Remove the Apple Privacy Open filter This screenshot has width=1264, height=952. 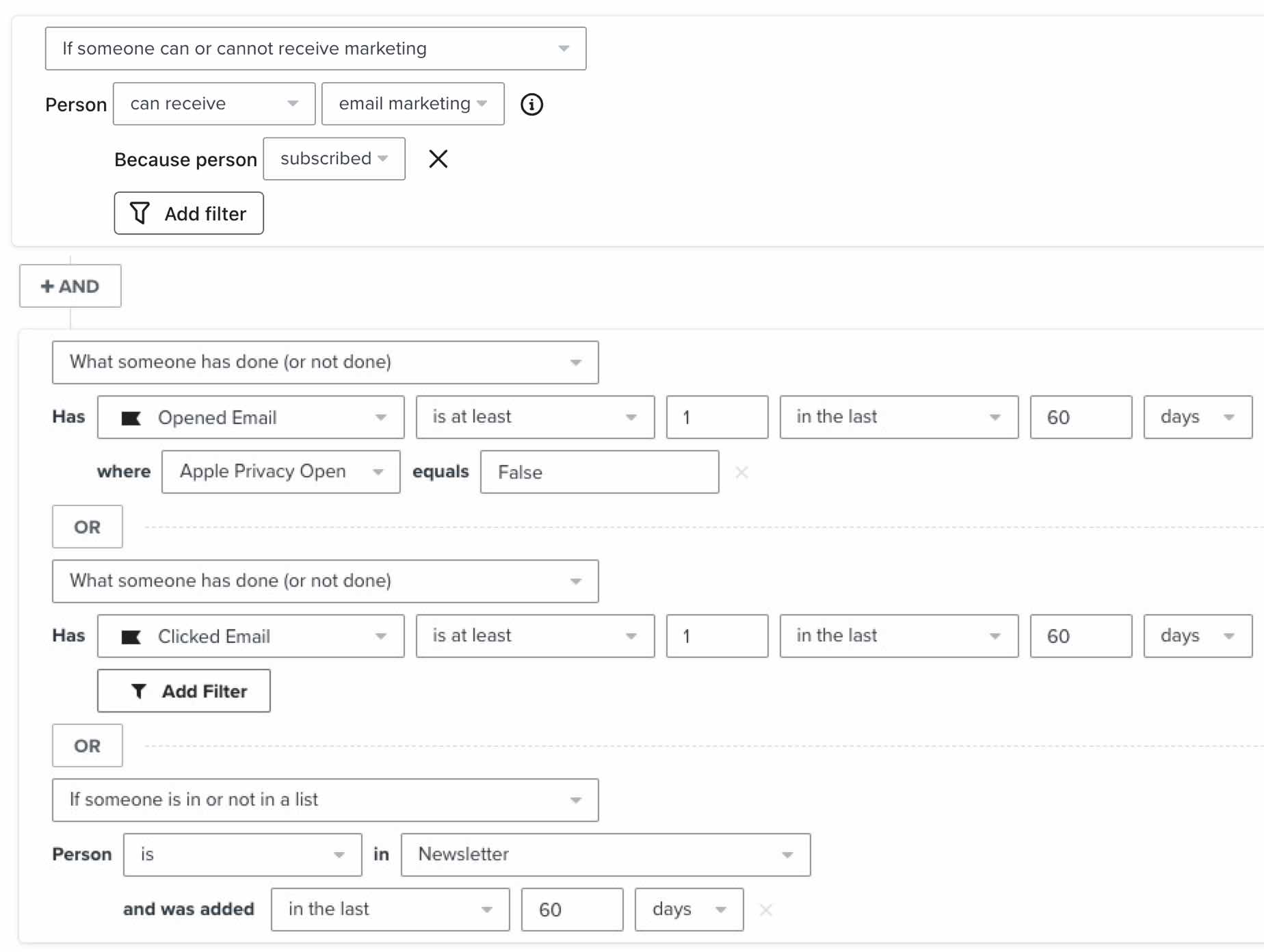(742, 472)
